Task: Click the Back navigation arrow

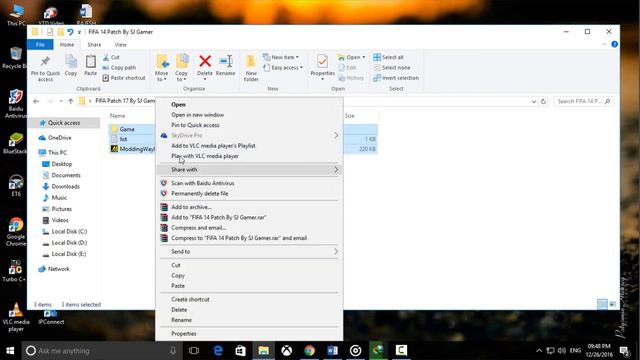Action: click(x=36, y=101)
